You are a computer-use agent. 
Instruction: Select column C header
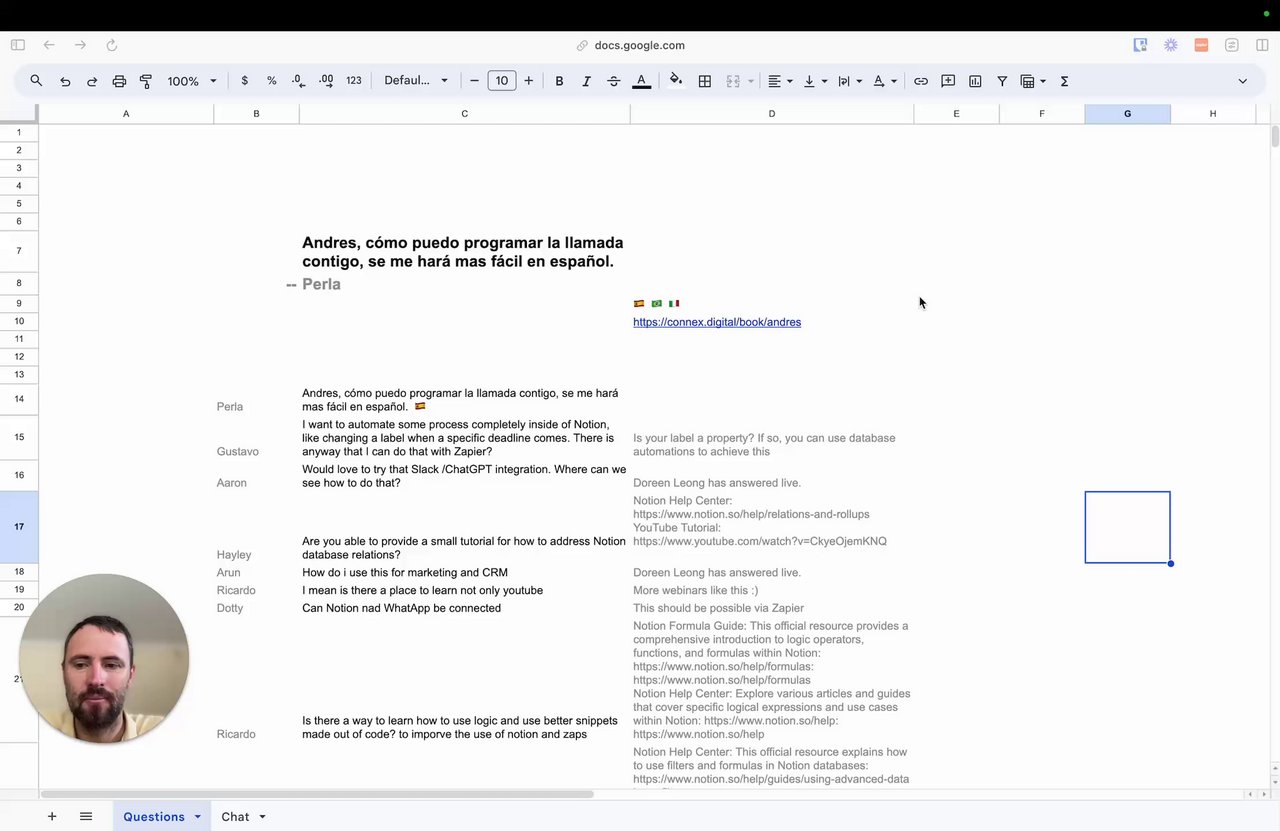464,114
